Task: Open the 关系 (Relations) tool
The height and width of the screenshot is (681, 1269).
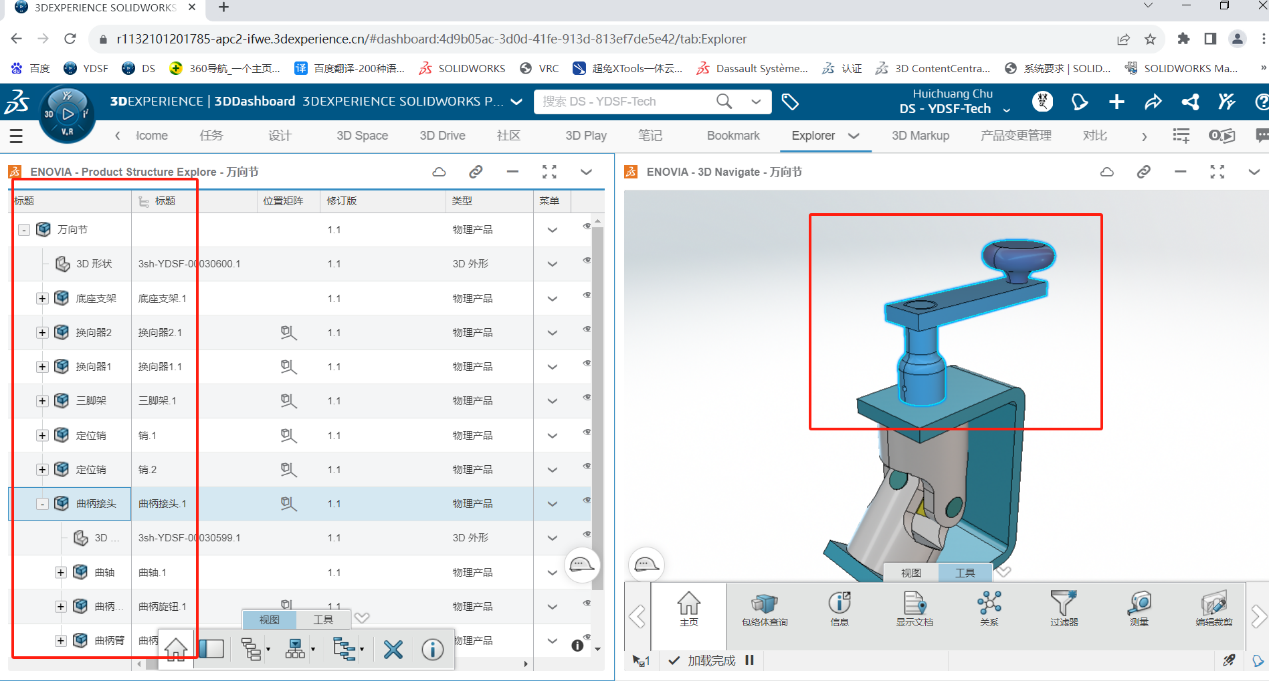Action: pyautogui.click(x=989, y=608)
